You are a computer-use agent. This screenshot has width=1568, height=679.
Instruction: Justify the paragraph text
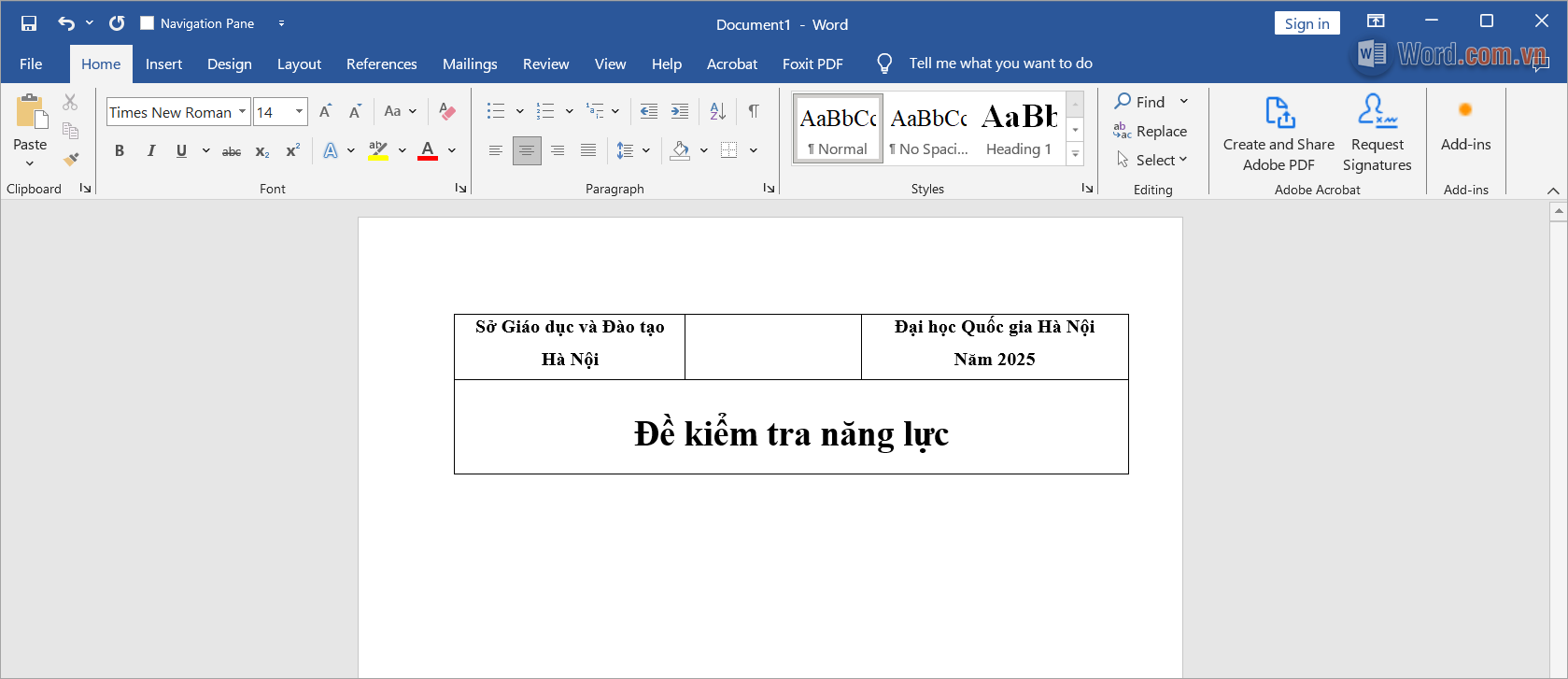[x=588, y=150]
